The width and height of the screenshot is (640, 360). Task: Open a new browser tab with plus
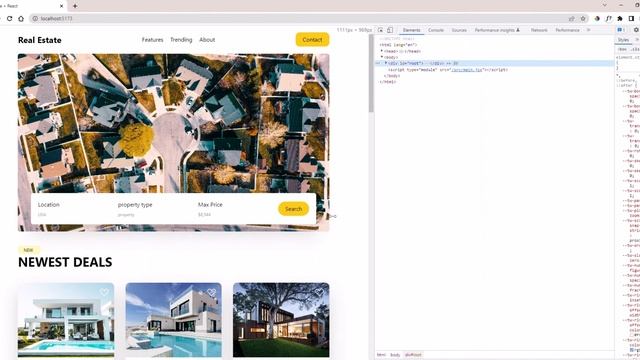pyautogui.click(x=75, y=6)
